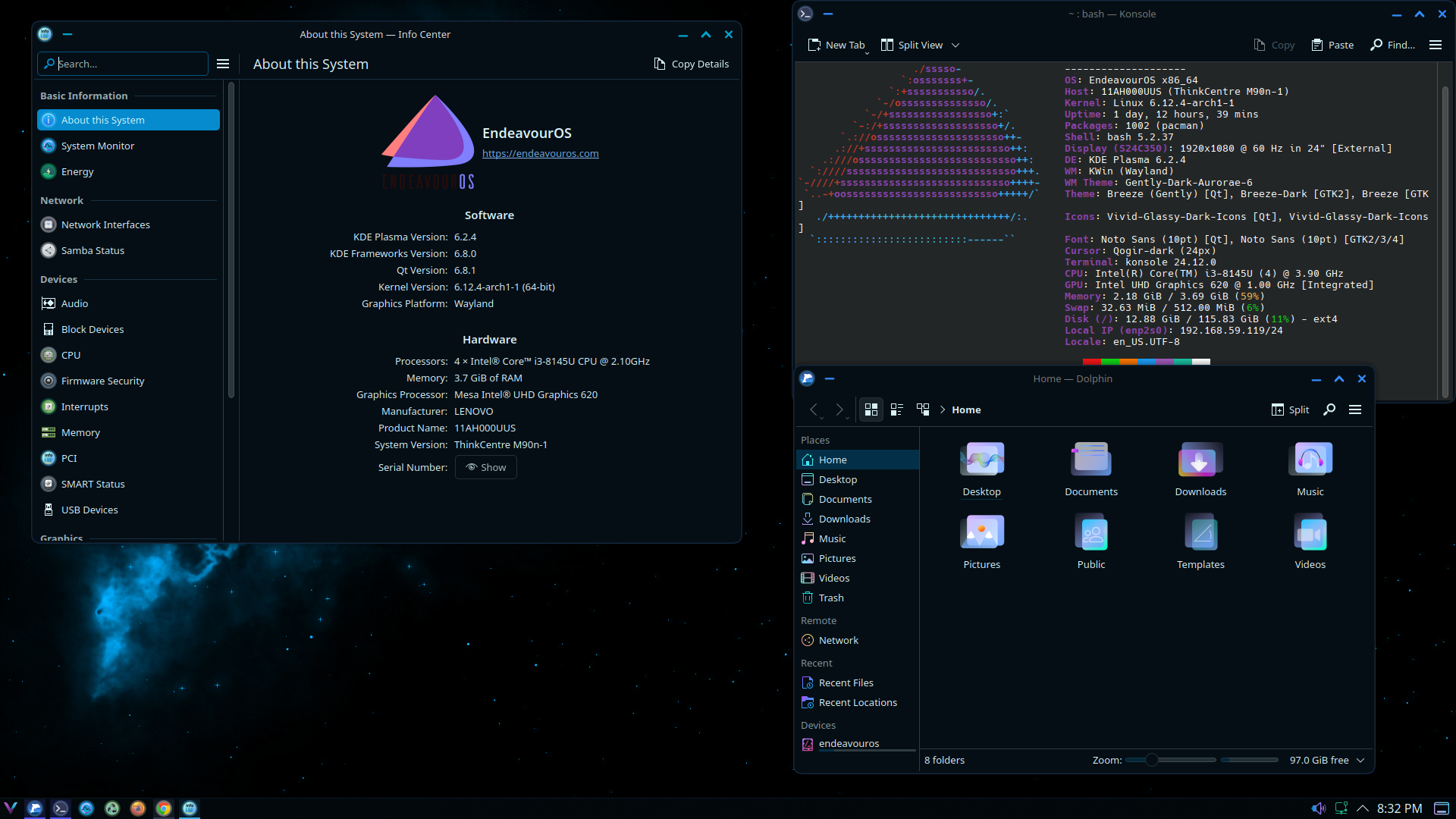Click the clock showing 8:32 PM
Screen dimensions: 1456x819
(1400, 808)
